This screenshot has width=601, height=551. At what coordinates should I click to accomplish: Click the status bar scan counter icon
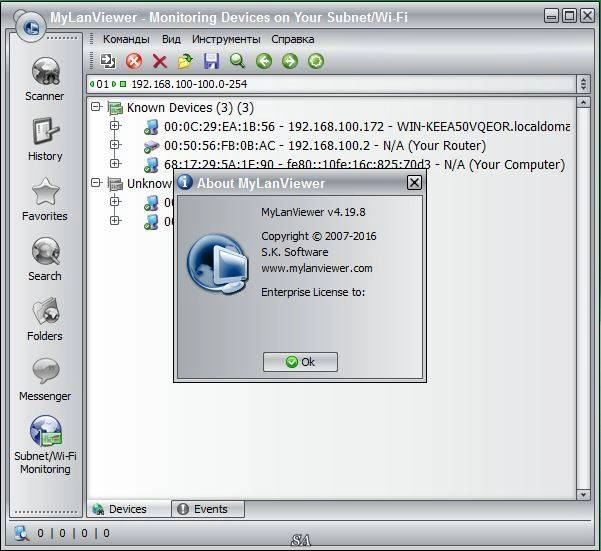click(21, 533)
